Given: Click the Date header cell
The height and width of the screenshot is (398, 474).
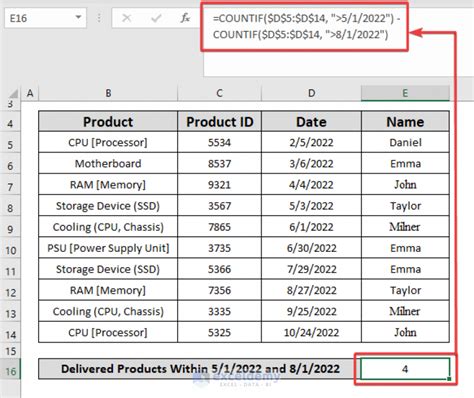Looking at the screenshot, I should tap(311, 122).
